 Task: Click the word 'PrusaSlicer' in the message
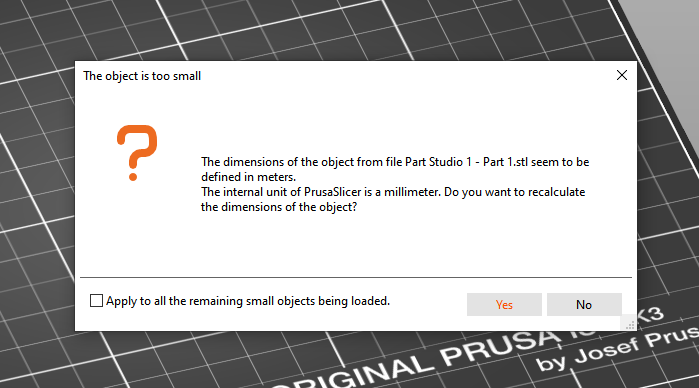(333, 192)
